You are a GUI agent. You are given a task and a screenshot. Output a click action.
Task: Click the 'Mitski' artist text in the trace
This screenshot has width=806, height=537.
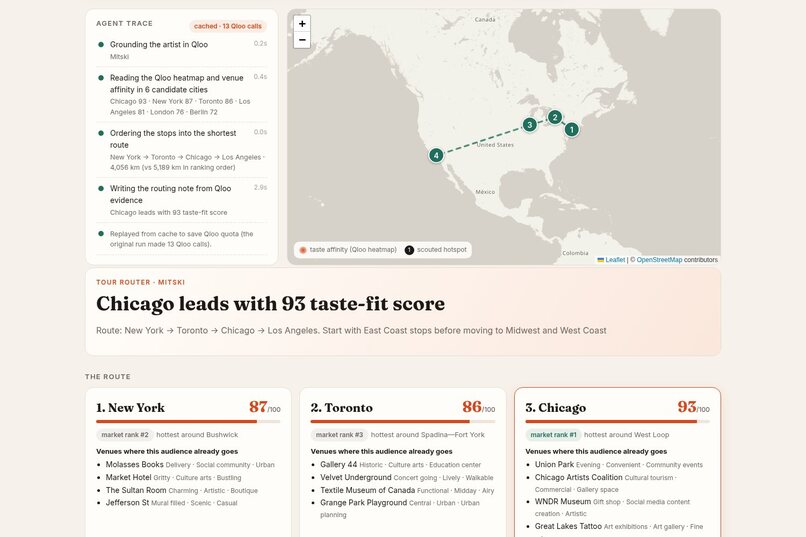[119, 57]
